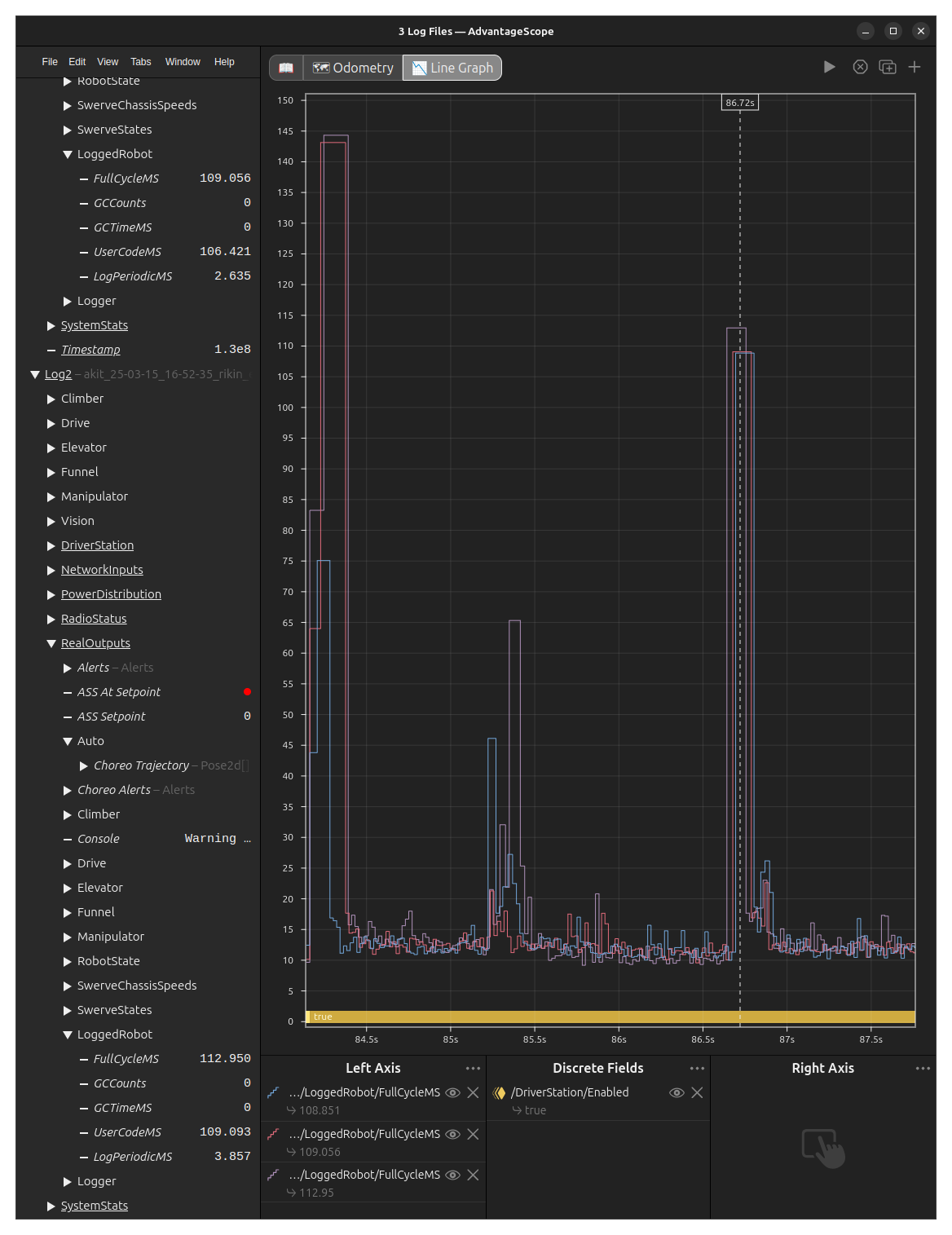This screenshot has width=952, height=1235.
Task: Click red line icon of second FullCycleMS field
Action: click(x=273, y=1134)
